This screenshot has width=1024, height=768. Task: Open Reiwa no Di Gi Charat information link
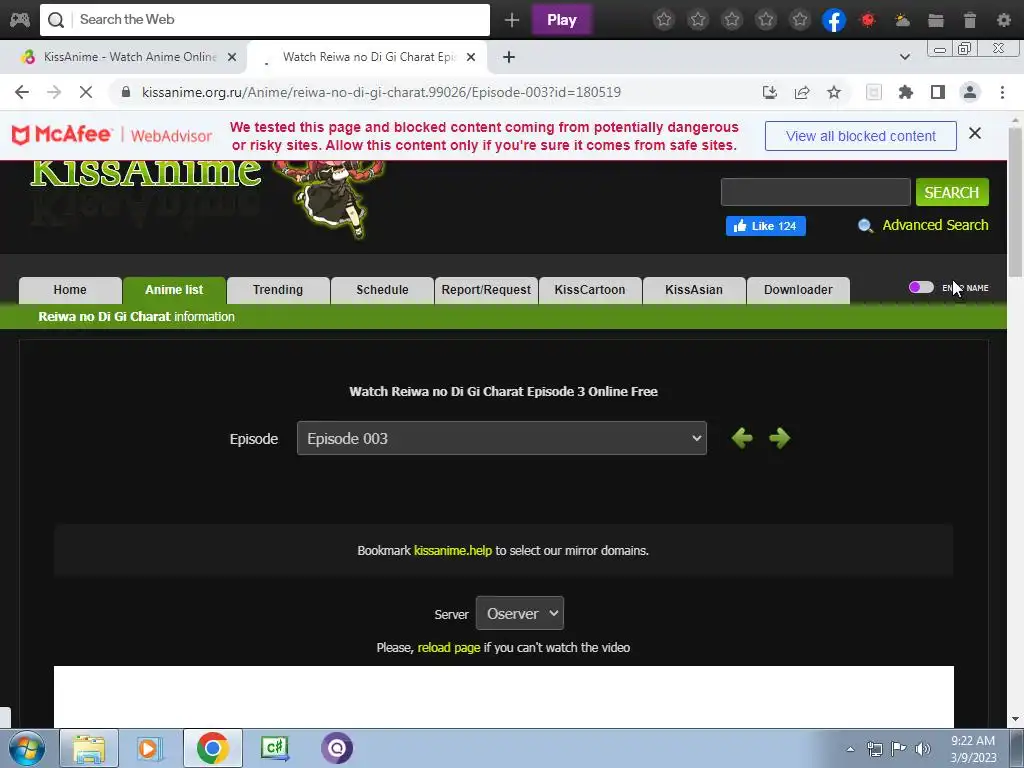tap(136, 317)
